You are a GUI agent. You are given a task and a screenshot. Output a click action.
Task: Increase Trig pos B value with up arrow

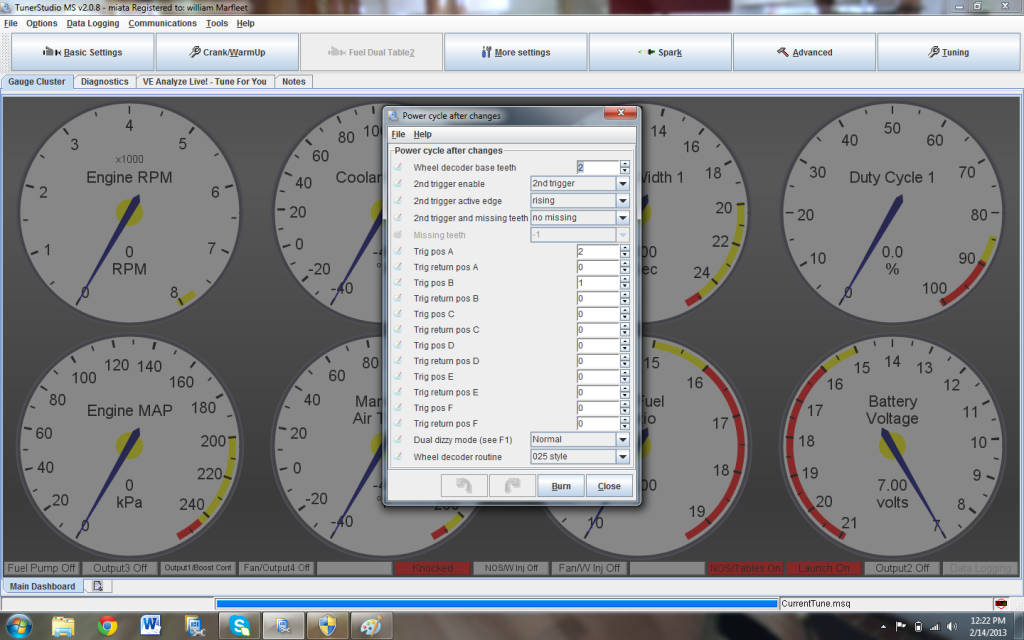(625, 280)
